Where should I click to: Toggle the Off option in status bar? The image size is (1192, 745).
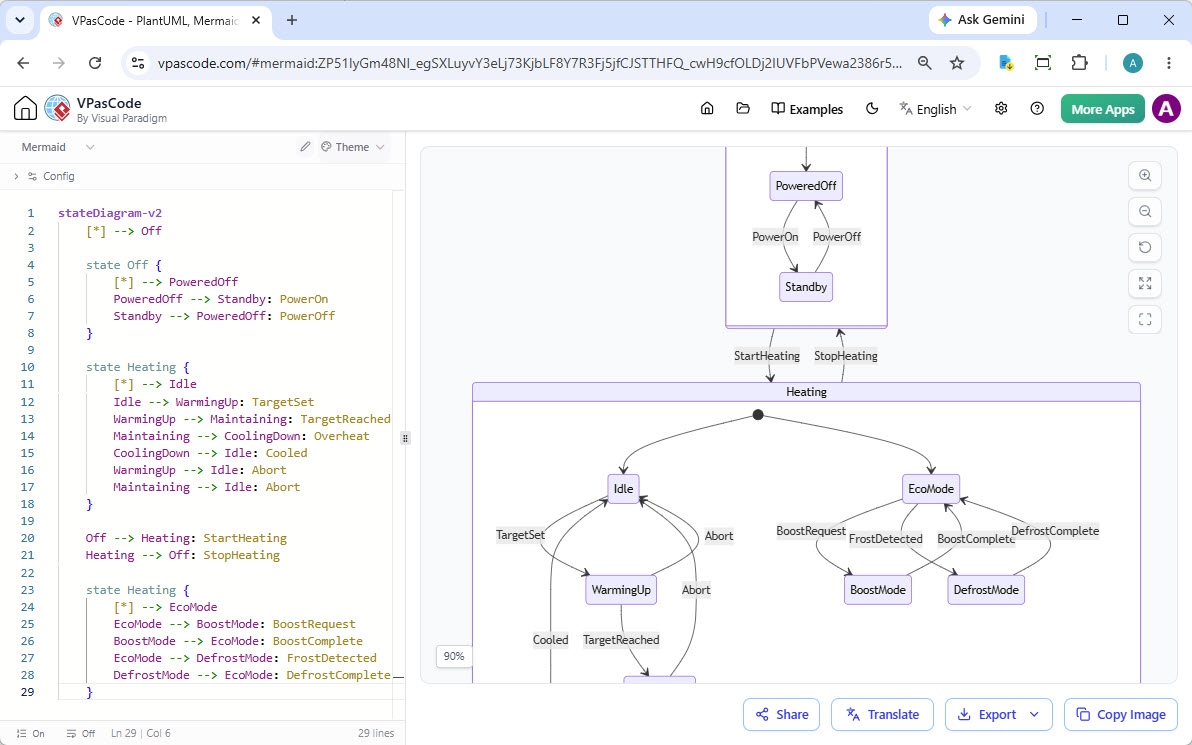tap(81, 734)
